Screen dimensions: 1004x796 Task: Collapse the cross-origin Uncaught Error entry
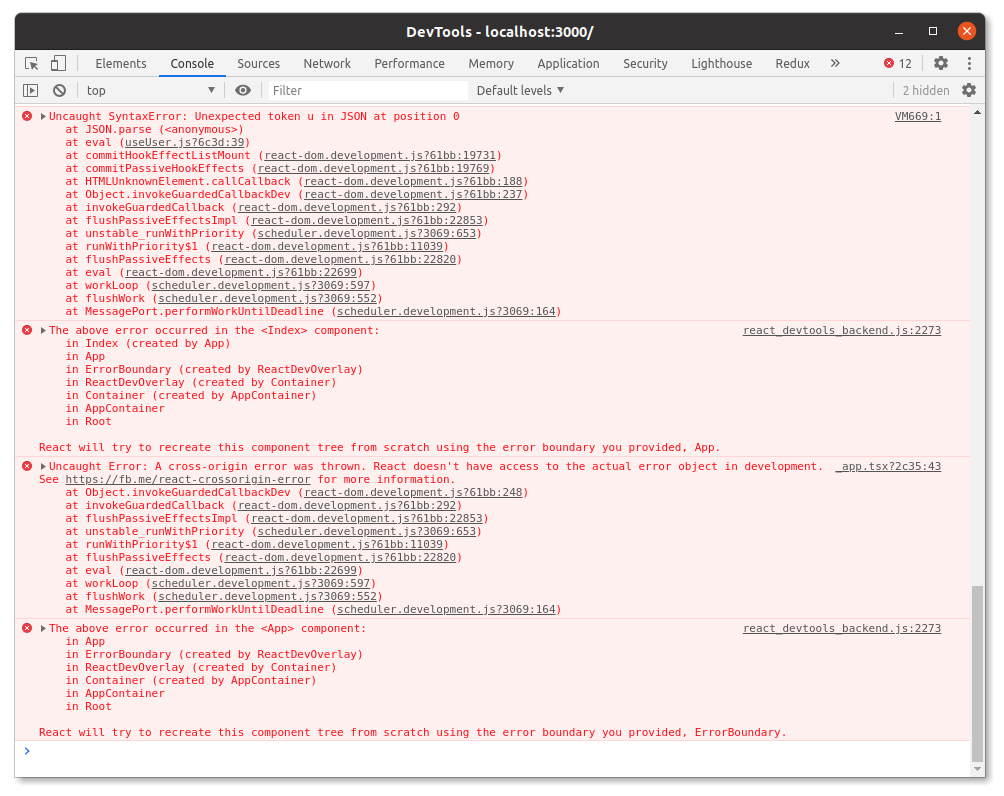[x=43, y=466]
